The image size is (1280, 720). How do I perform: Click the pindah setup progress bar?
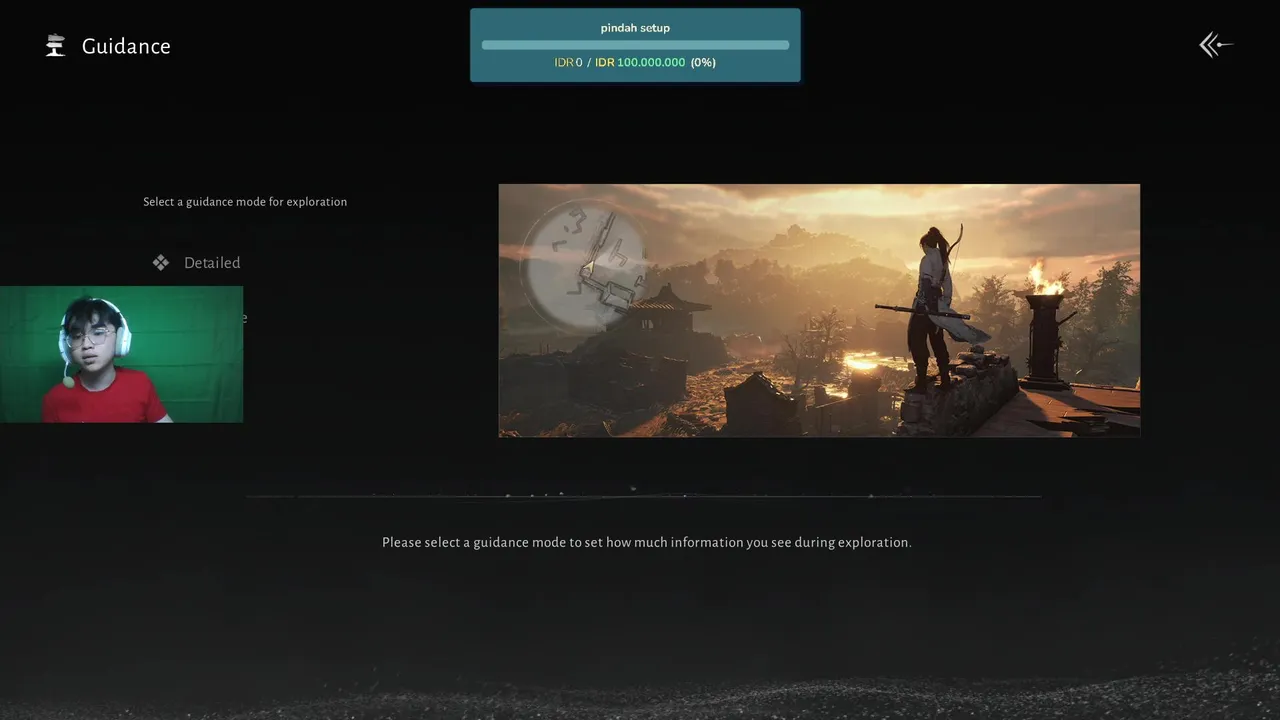[635, 45]
